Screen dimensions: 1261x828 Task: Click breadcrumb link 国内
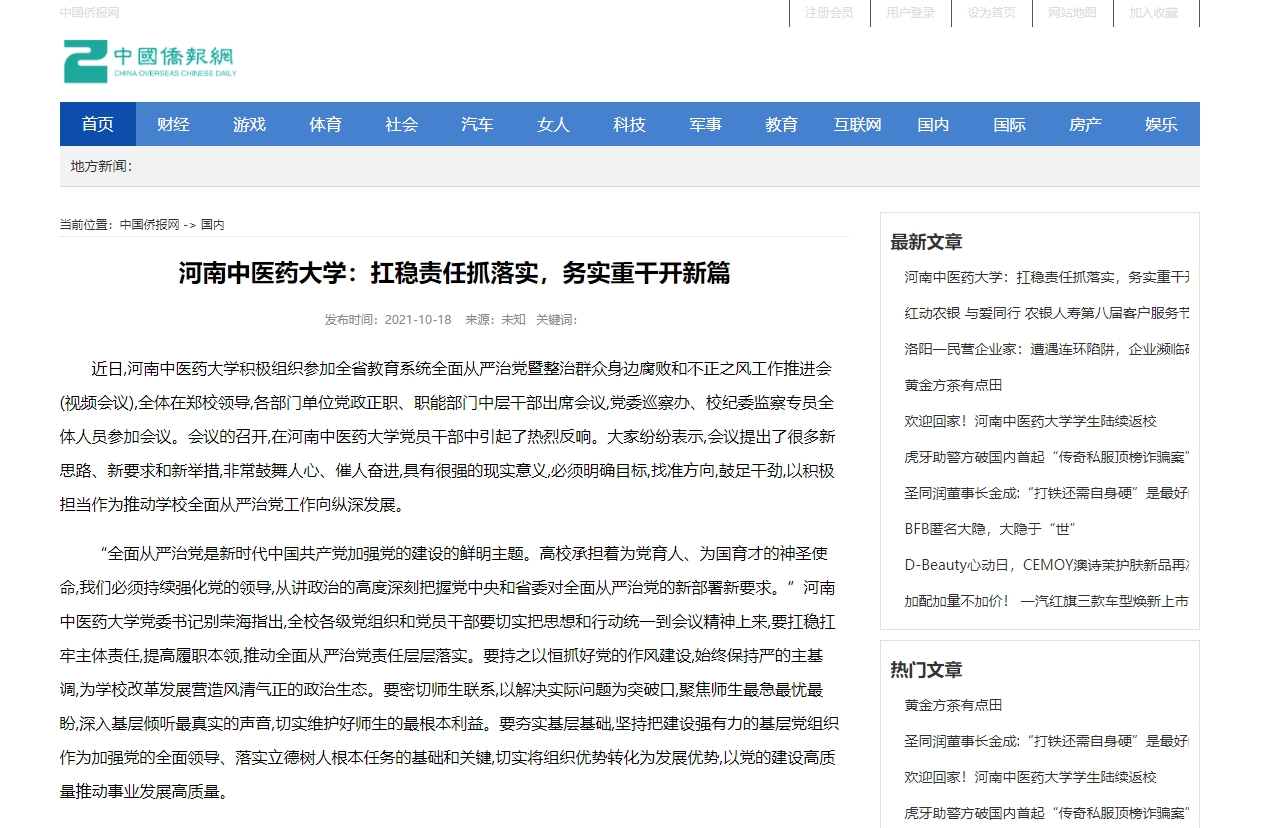coord(213,225)
